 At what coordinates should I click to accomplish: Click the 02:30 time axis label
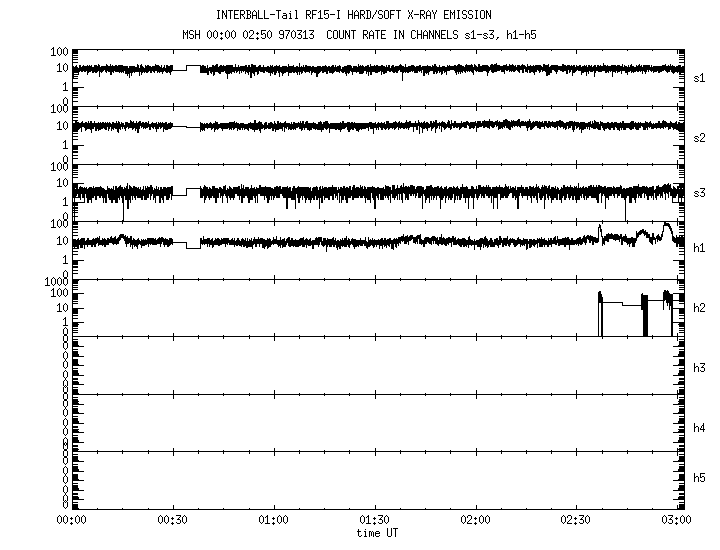pyautogui.click(x=577, y=520)
